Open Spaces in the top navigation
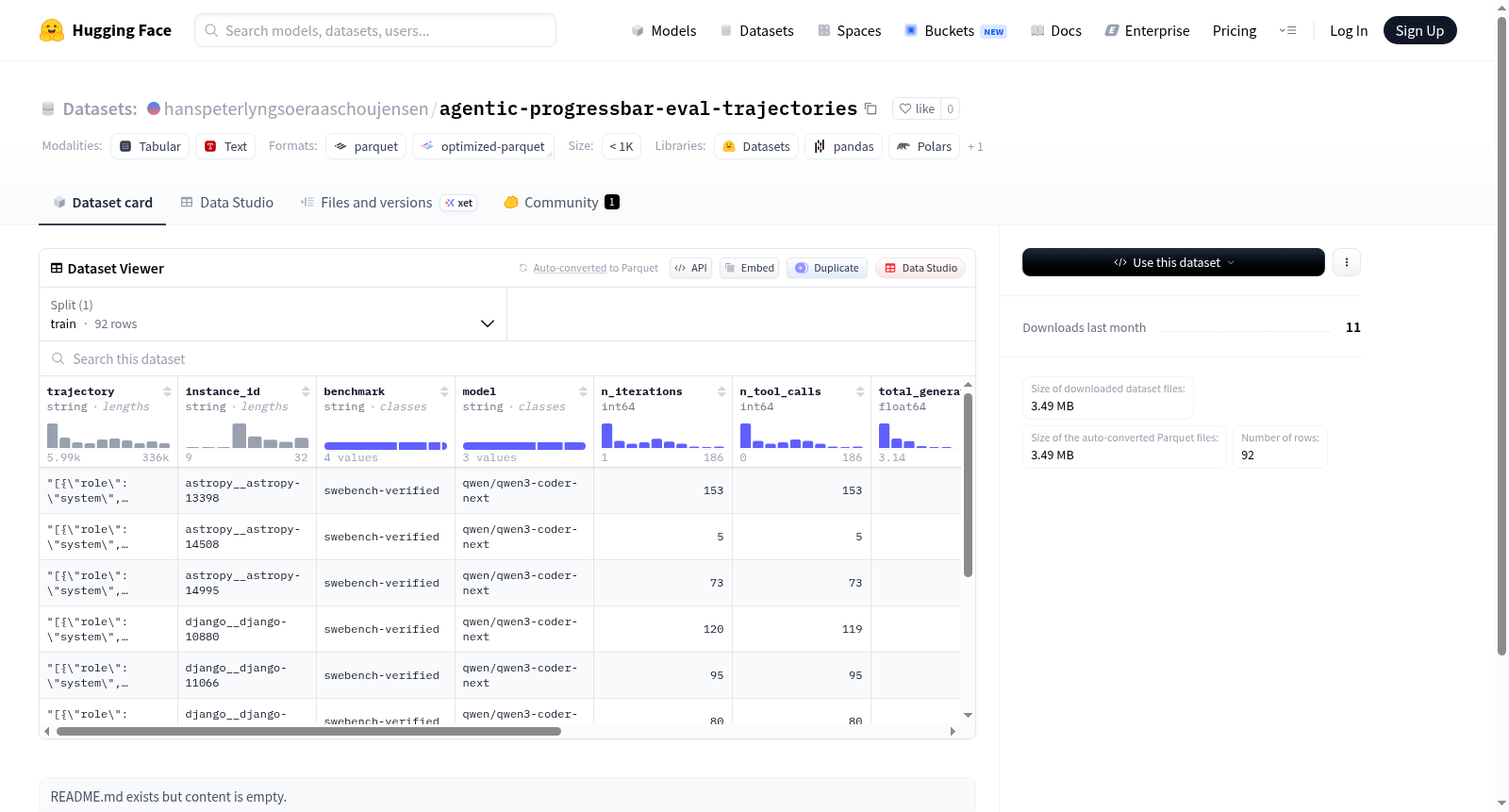 (849, 30)
